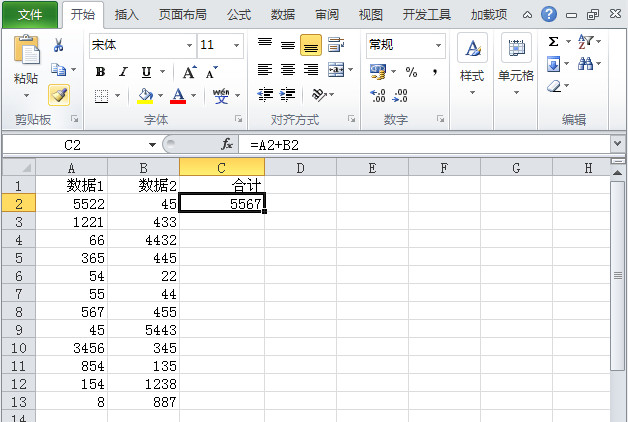The height and width of the screenshot is (422, 628).
Task: Decrease decimal places
Action: [x=401, y=96]
